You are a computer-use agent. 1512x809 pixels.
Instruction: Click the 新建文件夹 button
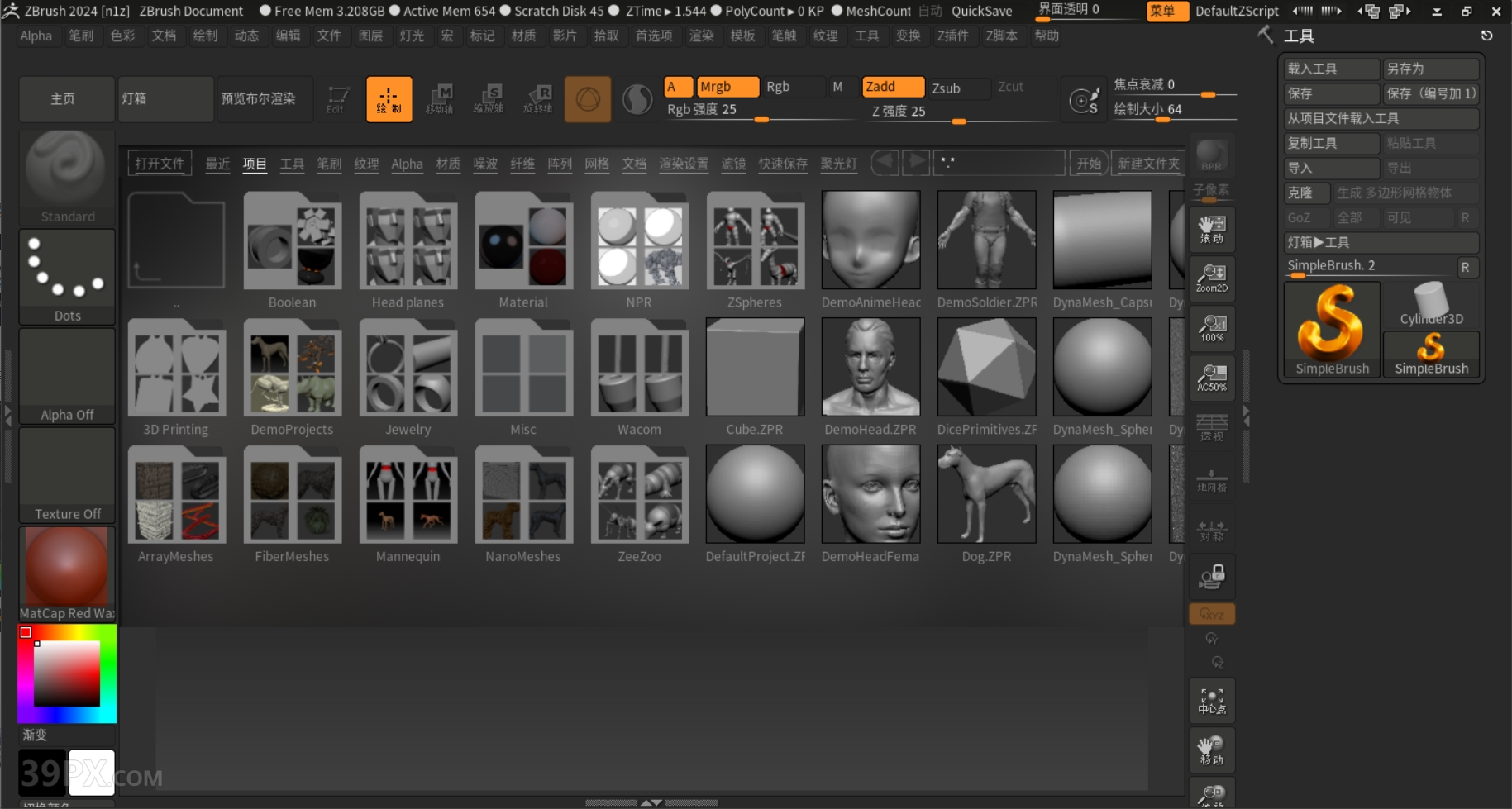click(x=1148, y=164)
